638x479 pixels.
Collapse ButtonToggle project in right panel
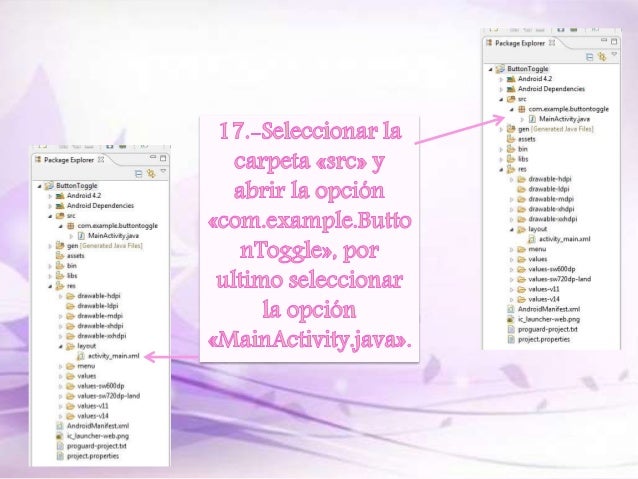coord(490,69)
